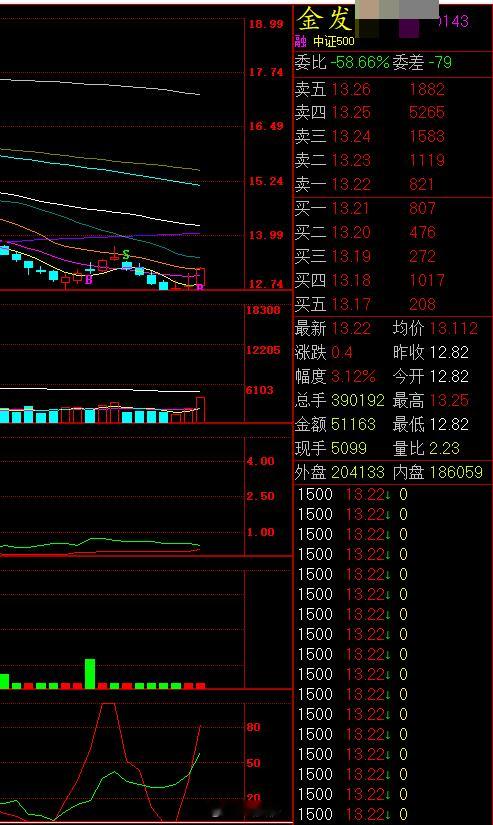Click the tallest green bar in the histogram pane

90,673
